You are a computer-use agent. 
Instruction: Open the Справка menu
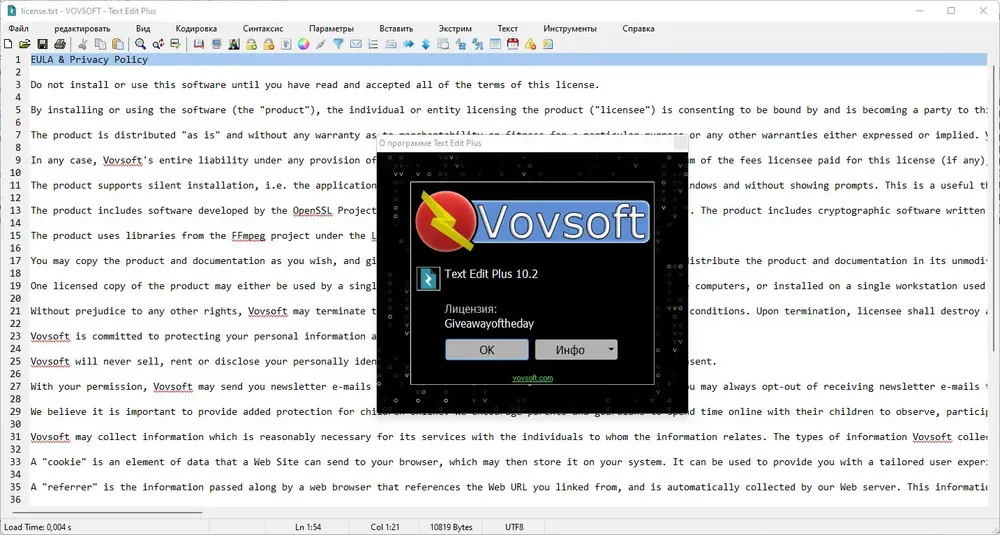tap(638, 29)
